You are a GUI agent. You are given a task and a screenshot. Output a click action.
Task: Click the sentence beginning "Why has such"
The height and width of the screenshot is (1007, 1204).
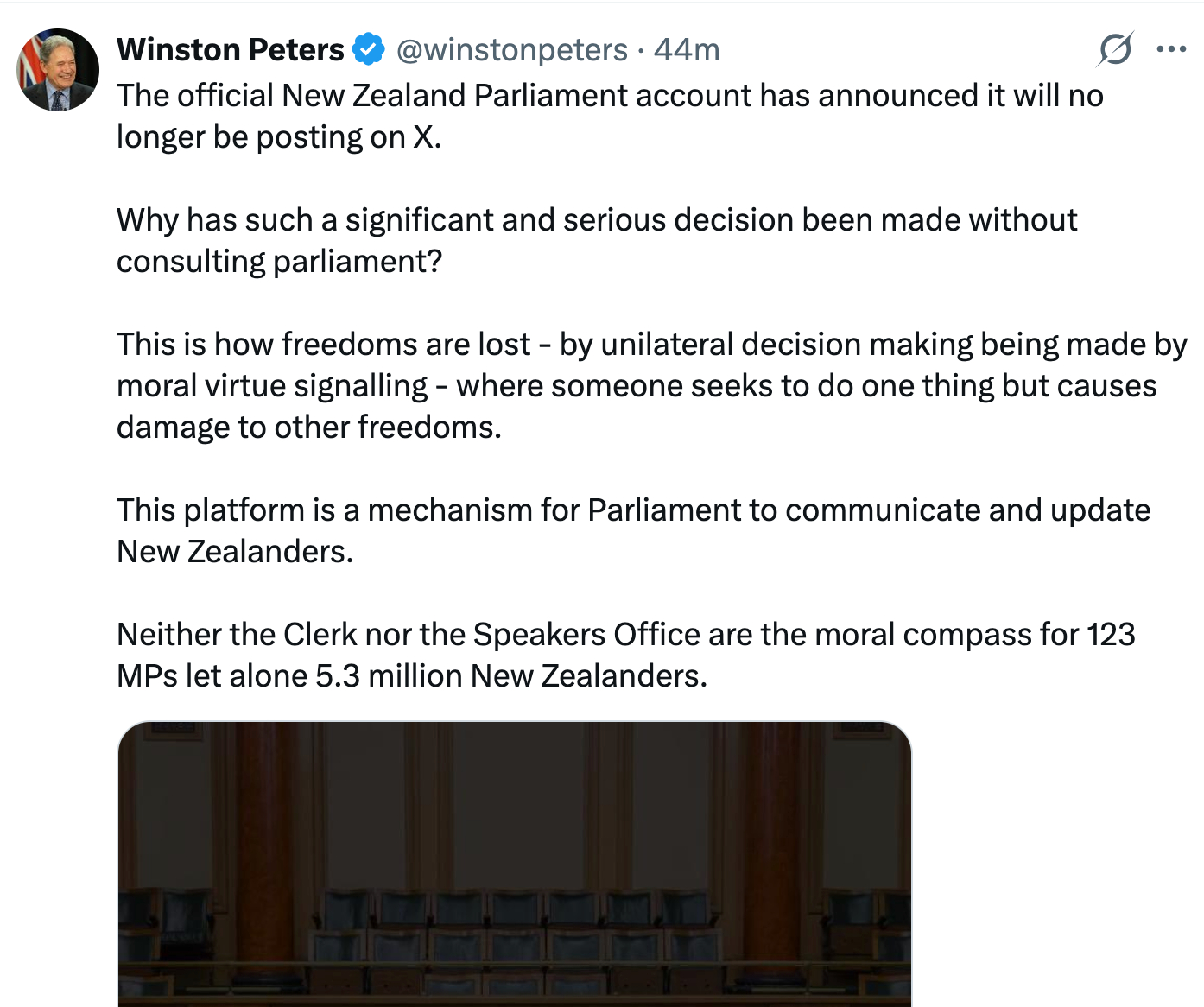point(596,220)
